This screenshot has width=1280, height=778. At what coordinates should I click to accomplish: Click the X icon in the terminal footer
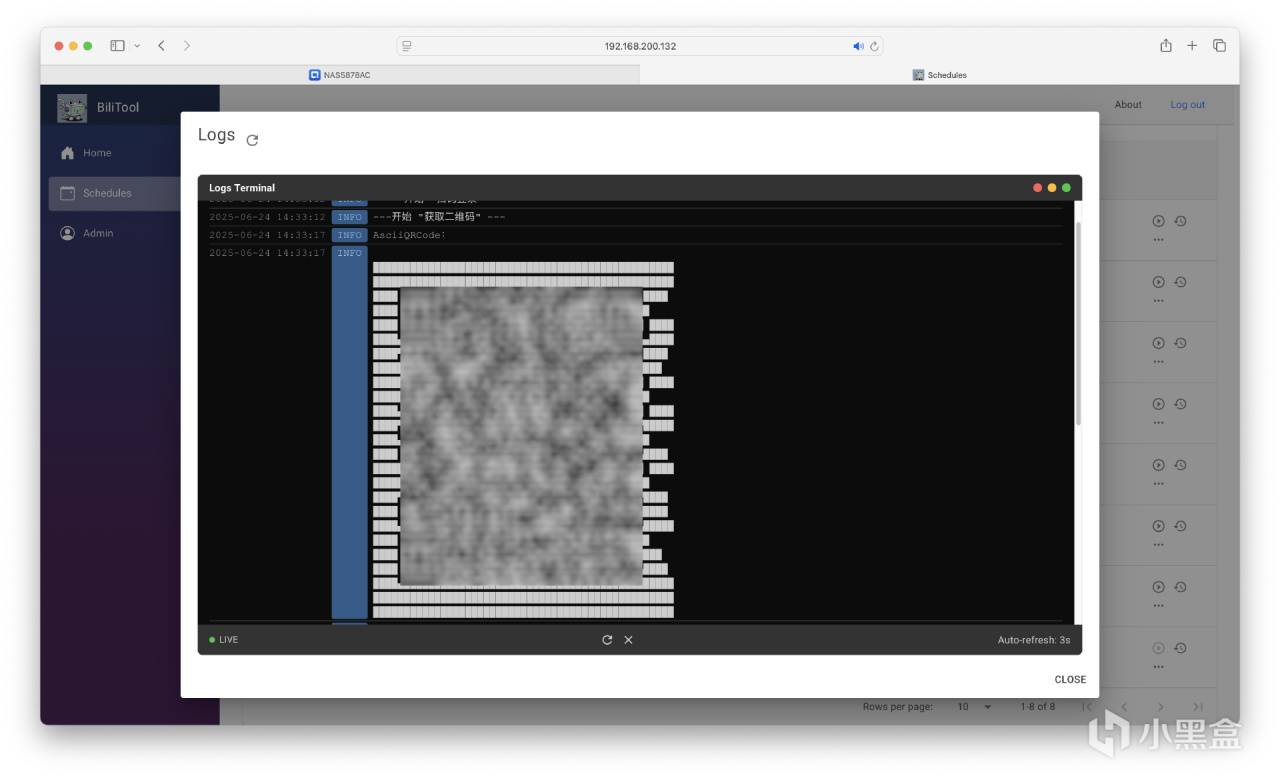tap(628, 640)
